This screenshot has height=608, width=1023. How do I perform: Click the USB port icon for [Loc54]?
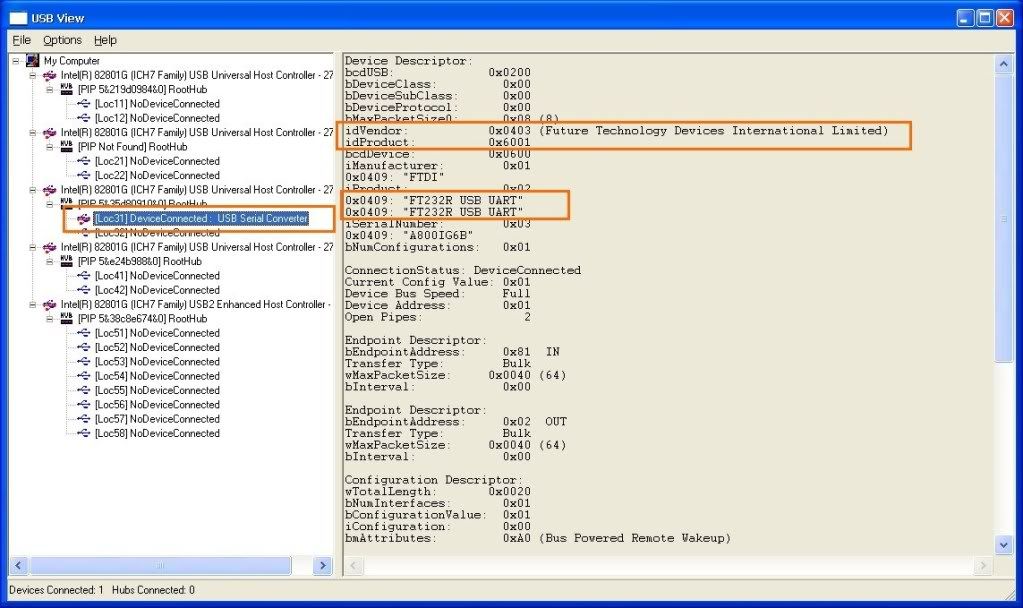(x=84, y=376)
